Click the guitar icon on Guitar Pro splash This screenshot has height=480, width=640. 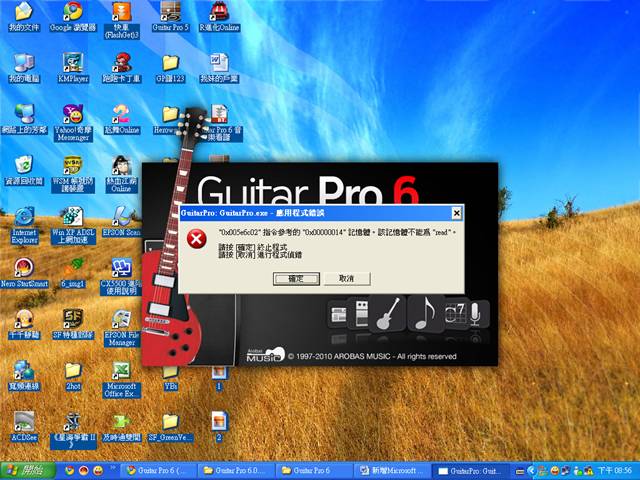pyautogui.click(x=387, y=314)
